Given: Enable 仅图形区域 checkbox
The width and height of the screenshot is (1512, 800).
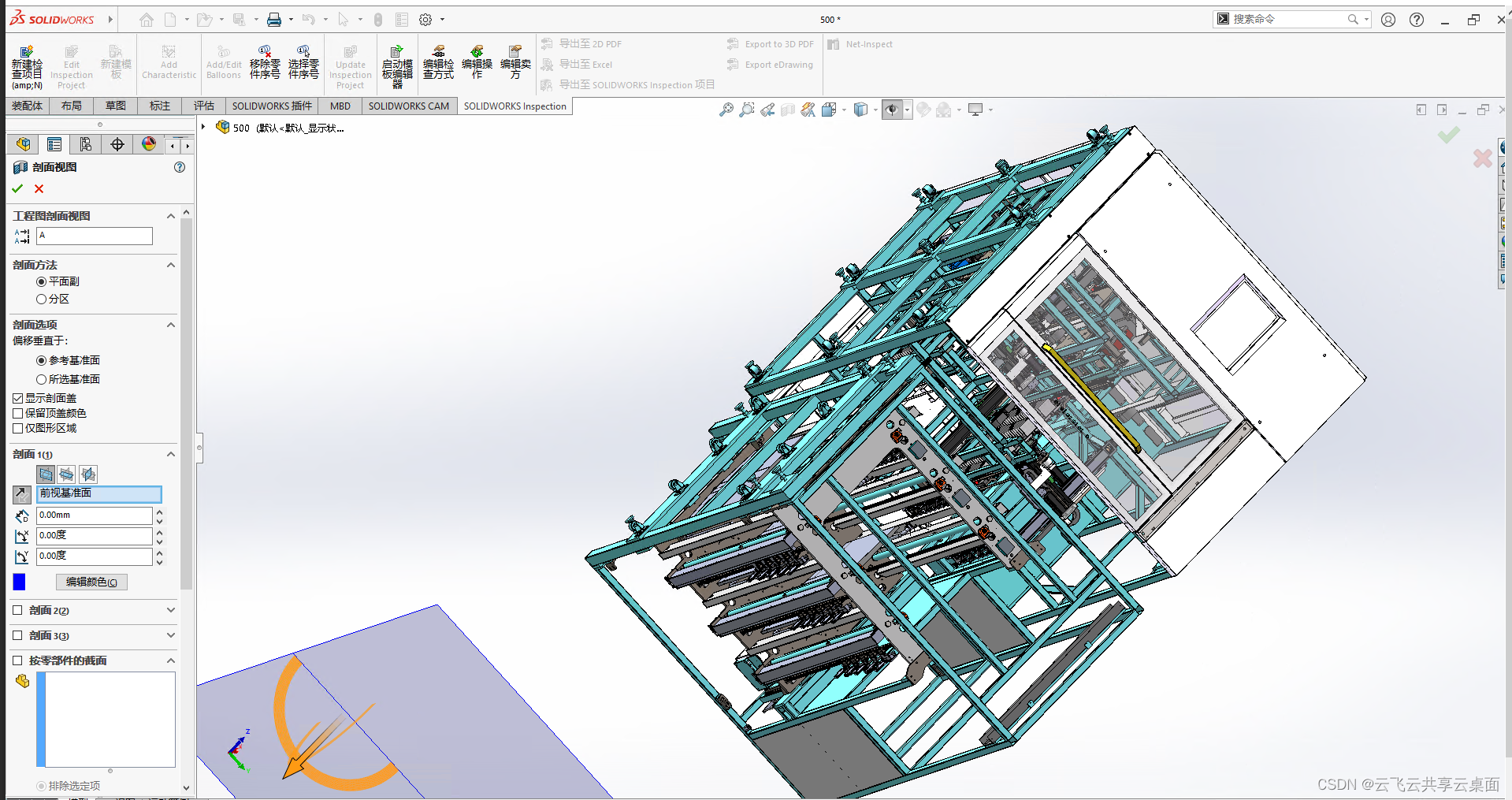Looking at the screenshot, I should pyautogui.click(x=18, y=429).
